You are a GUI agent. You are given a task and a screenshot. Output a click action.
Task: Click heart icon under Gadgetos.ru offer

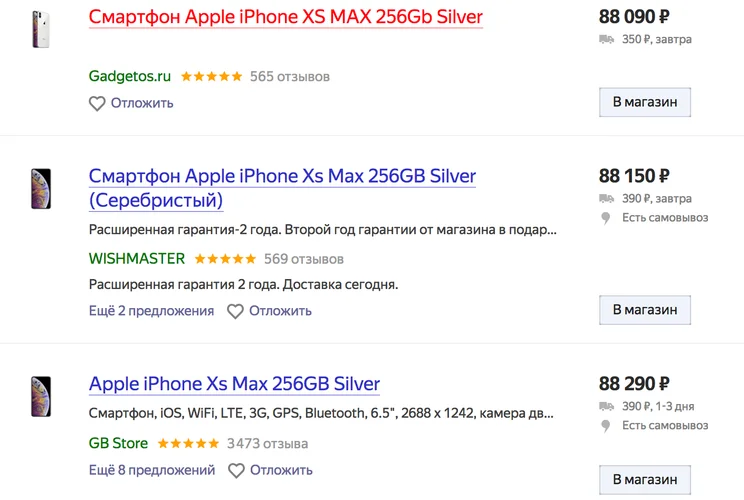(97, 103)
